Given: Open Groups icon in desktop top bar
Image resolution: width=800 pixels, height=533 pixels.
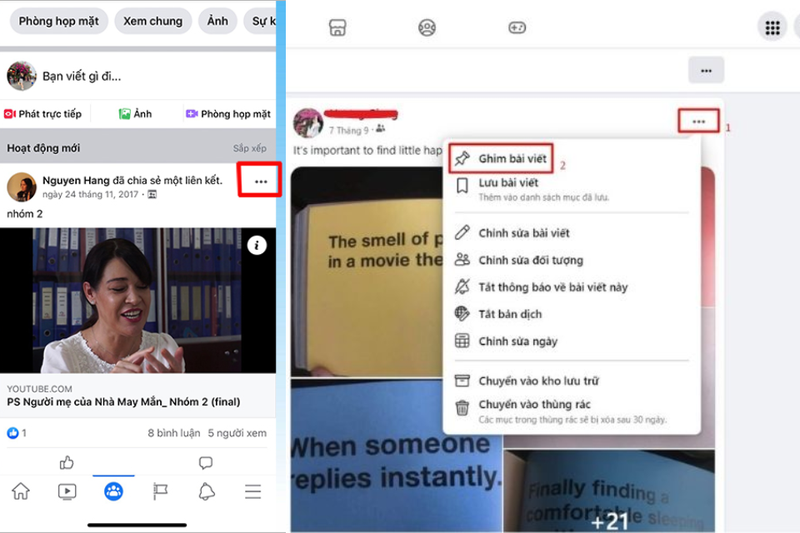Looking at the screenshot, I should pos(427,28).
